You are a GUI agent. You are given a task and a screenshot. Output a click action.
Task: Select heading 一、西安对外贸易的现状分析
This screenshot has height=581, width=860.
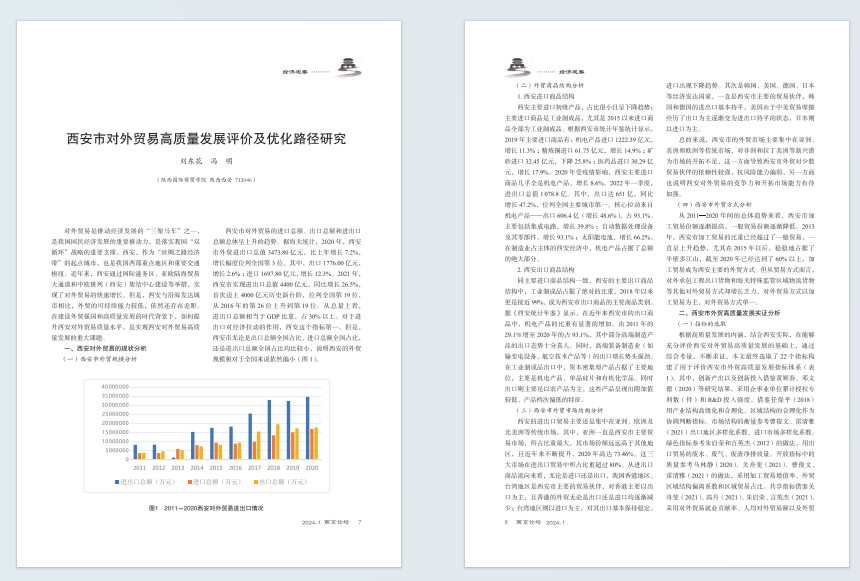pyautogui.click(x=104, y=348)
